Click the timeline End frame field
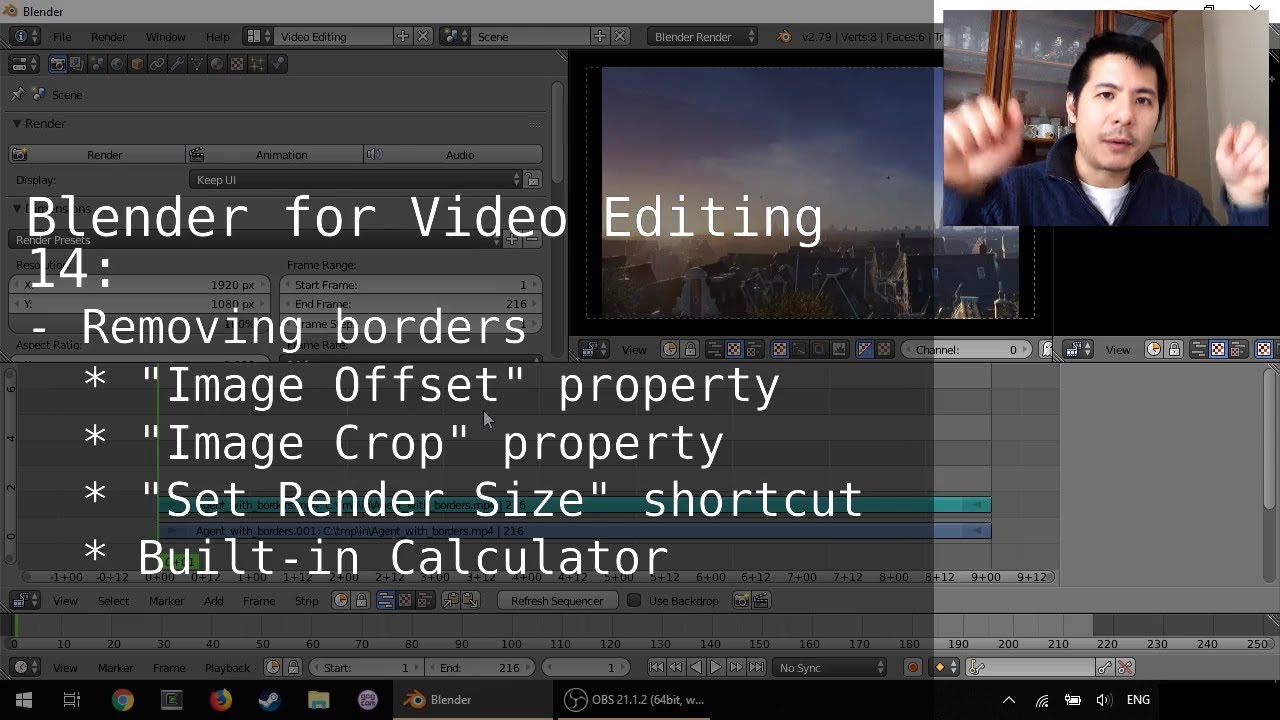The height and width of the screenshot is (720, 1280). [x=480, y=667]
